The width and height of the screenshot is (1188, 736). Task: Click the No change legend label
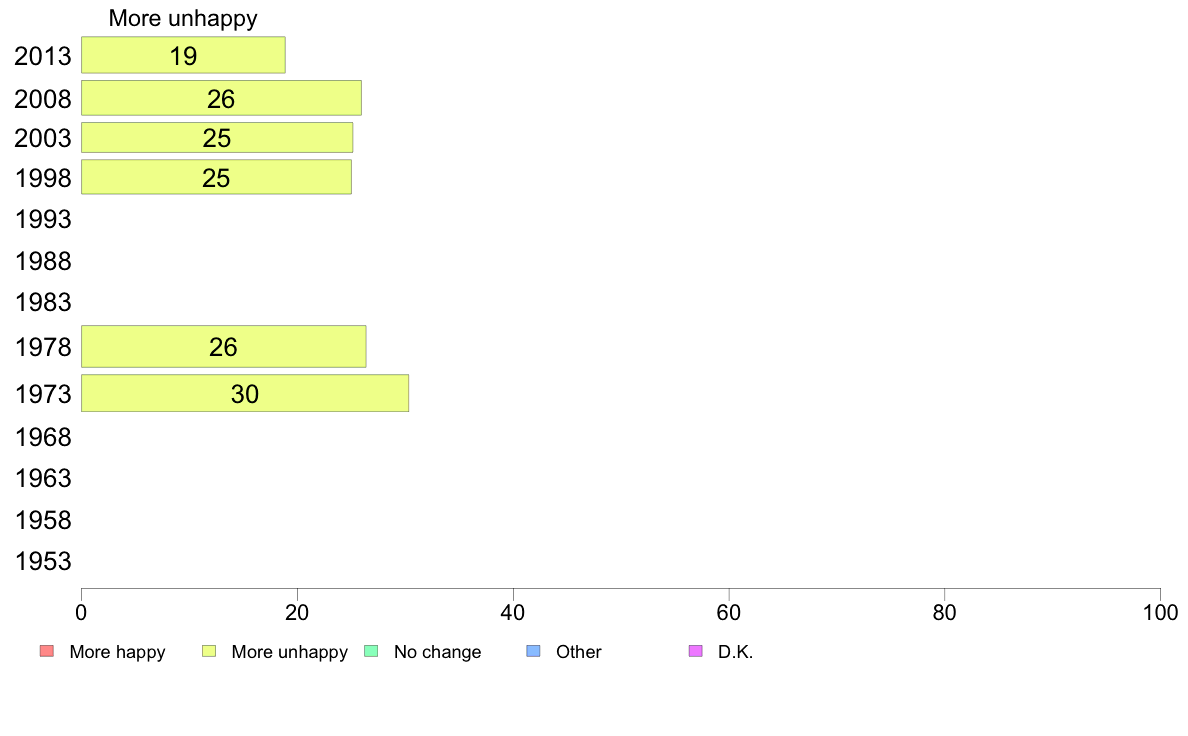coord(437,652)
